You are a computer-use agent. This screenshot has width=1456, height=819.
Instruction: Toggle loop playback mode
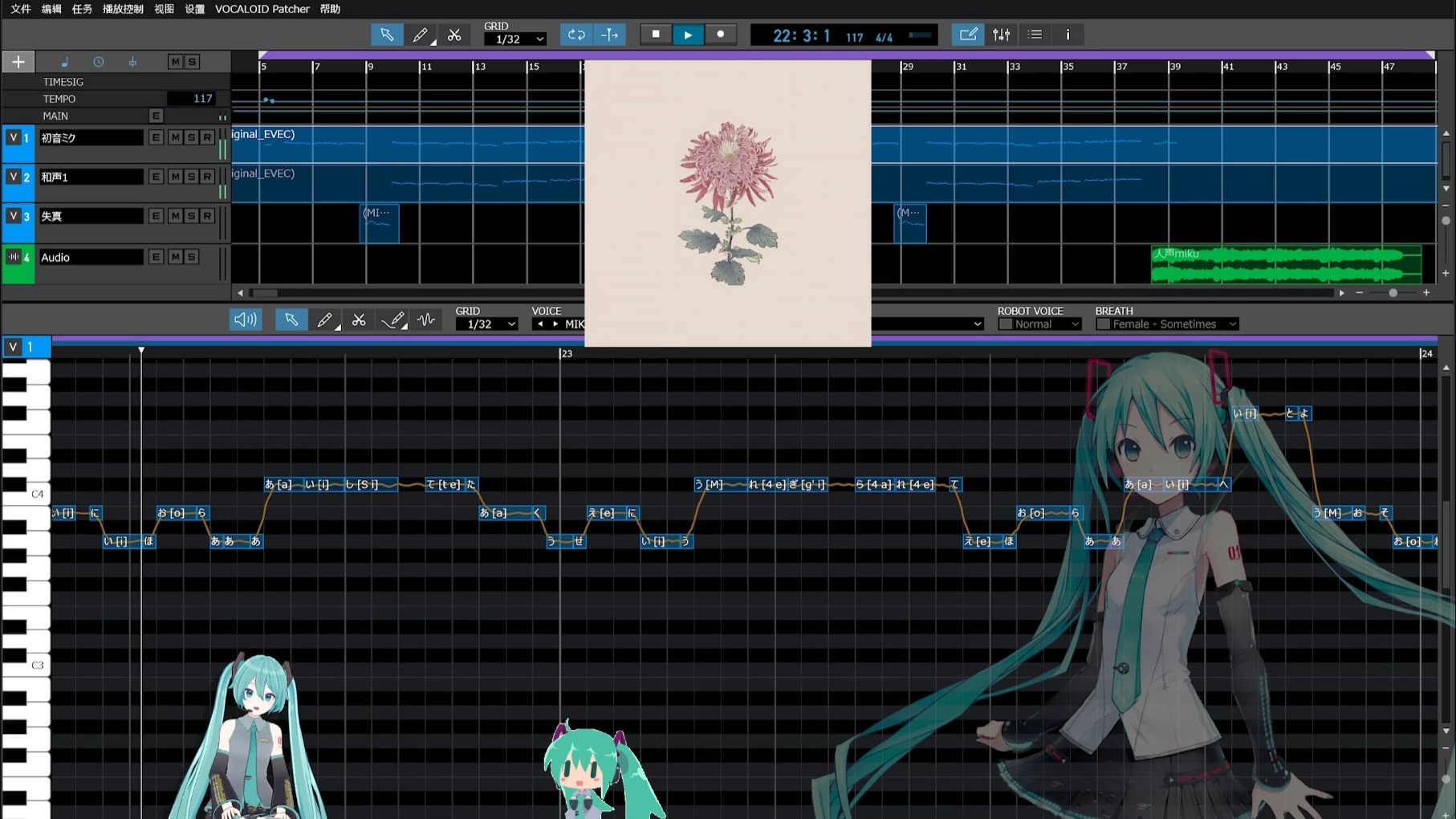(x=576, y=35)
